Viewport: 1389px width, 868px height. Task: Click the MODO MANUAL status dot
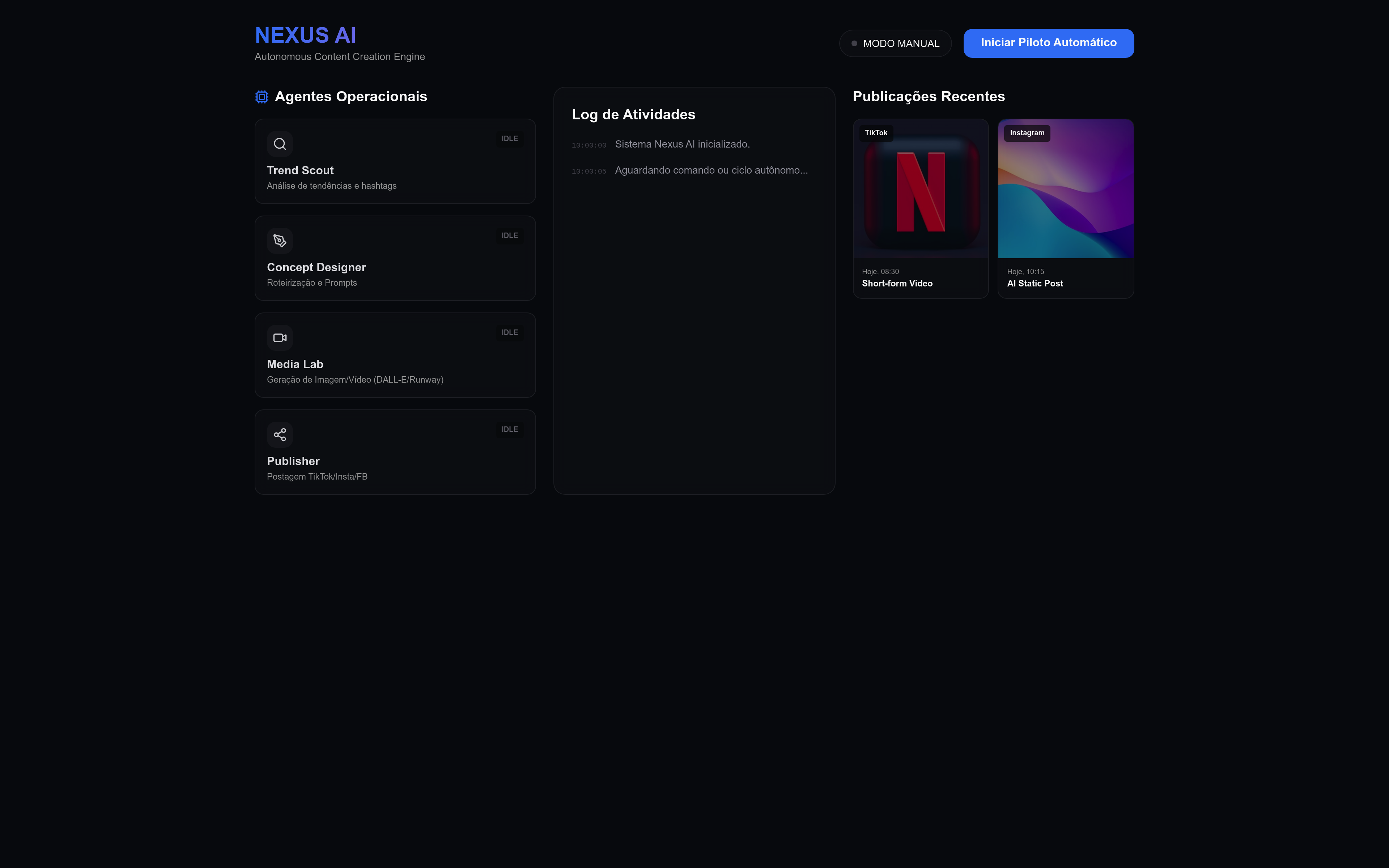(x=854, y=44)
